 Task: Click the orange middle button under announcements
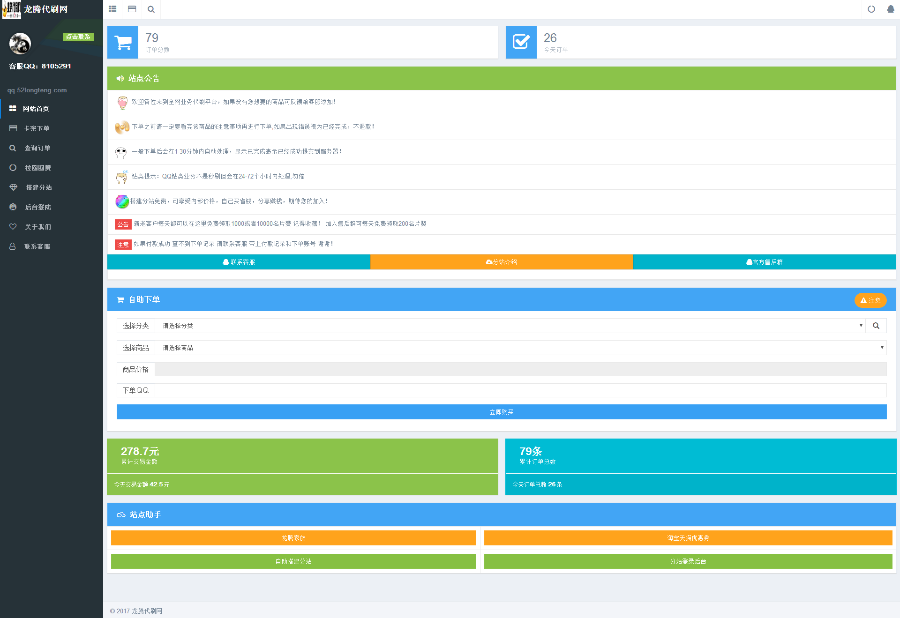tap(502, 262)
